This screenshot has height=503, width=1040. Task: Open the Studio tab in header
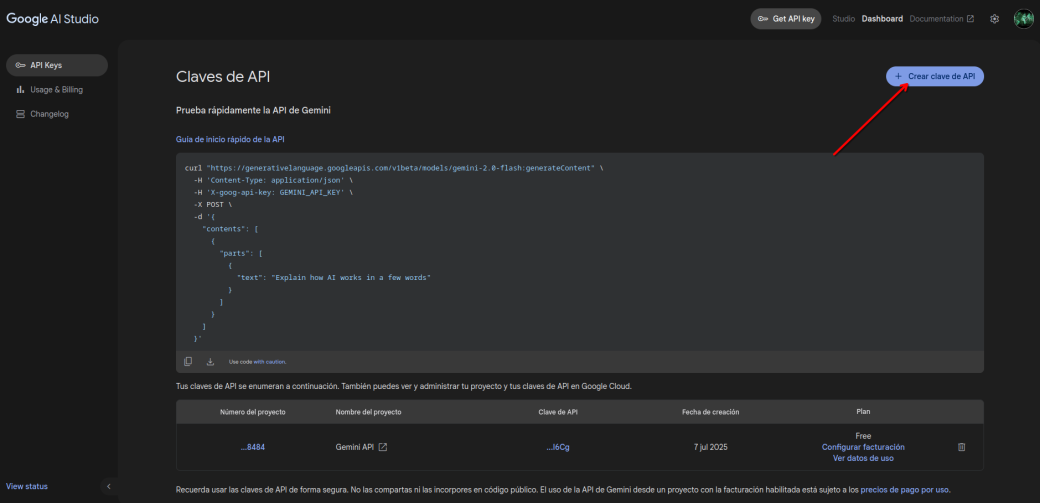click(x=843, y=19)
